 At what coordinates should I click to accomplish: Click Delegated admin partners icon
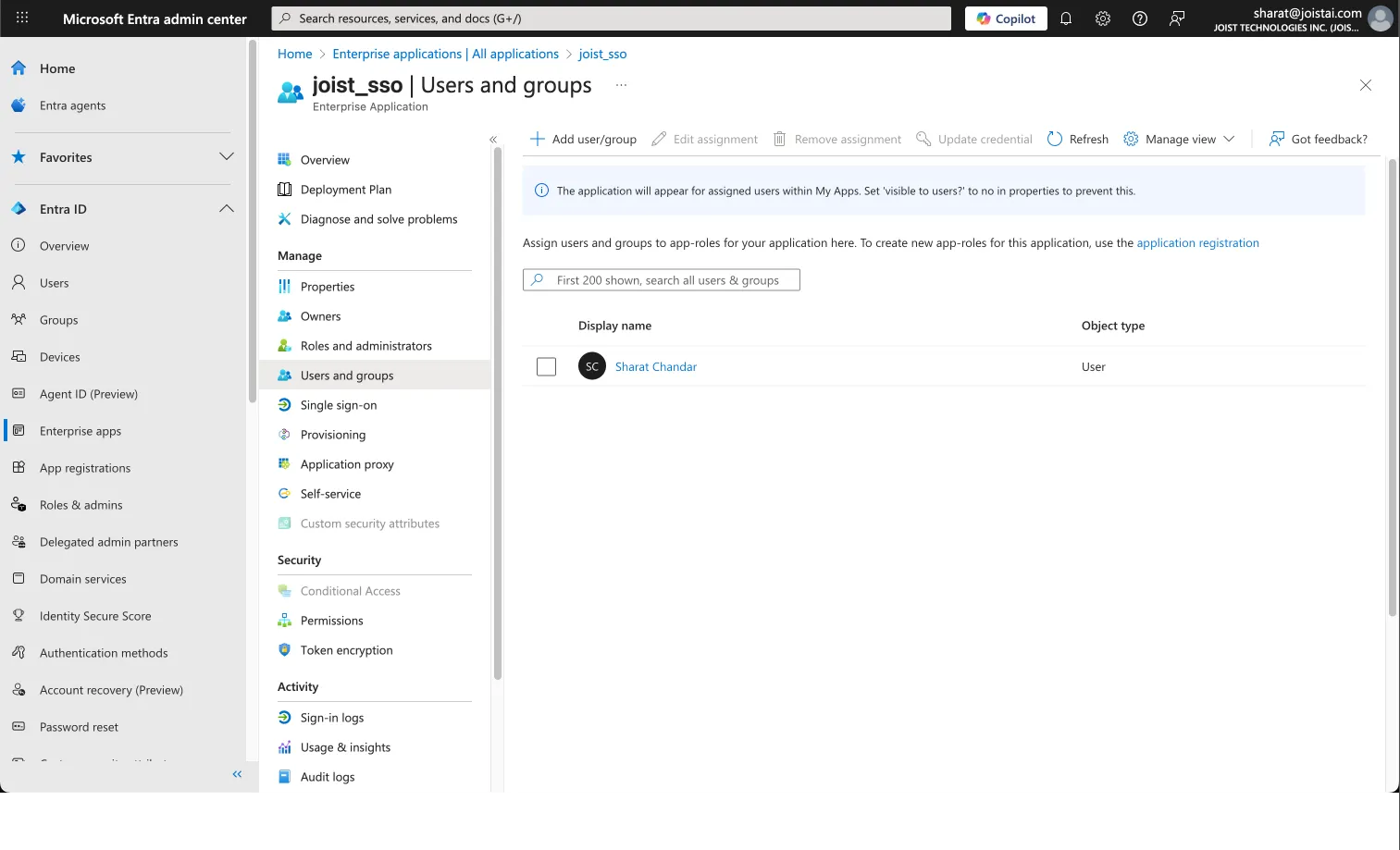(x=19, y=541)
